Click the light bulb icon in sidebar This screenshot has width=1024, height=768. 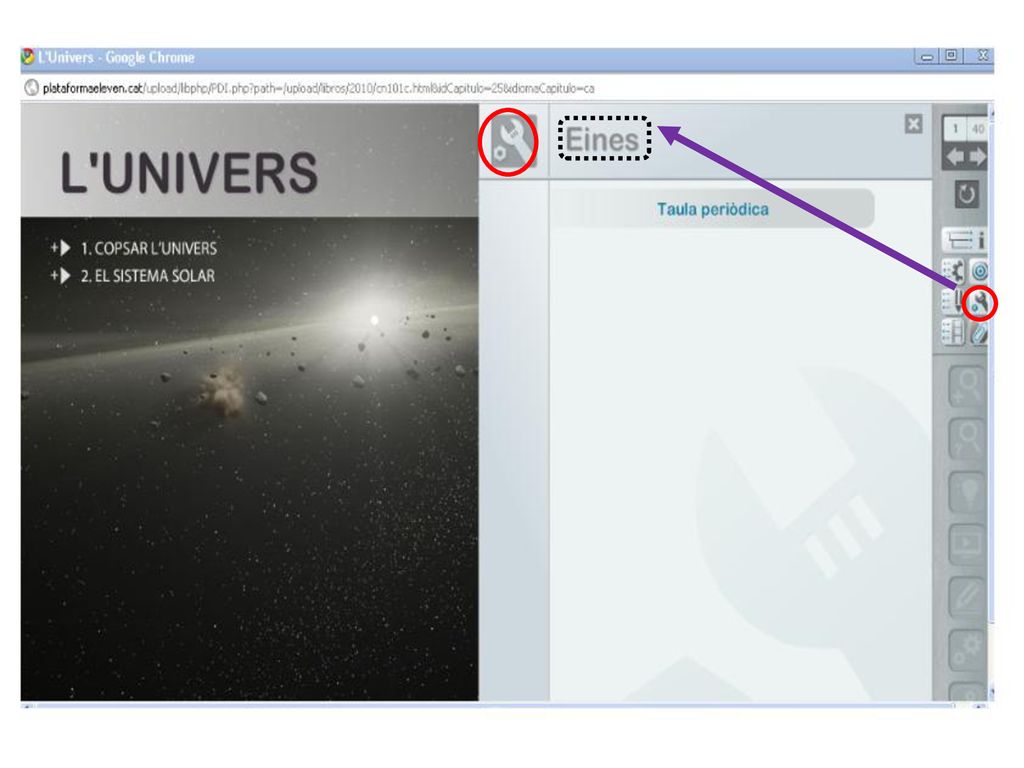point(967,491)
